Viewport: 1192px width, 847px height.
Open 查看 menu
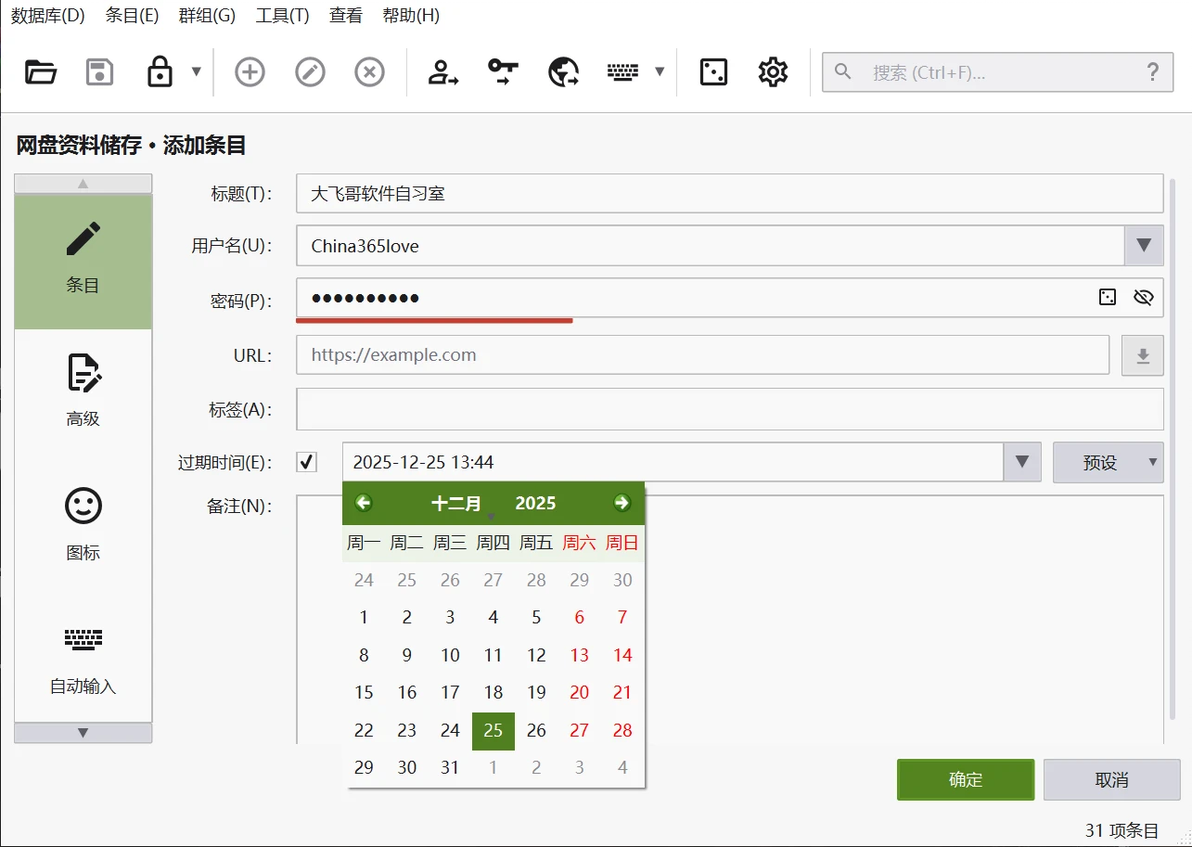click(346, 15)
